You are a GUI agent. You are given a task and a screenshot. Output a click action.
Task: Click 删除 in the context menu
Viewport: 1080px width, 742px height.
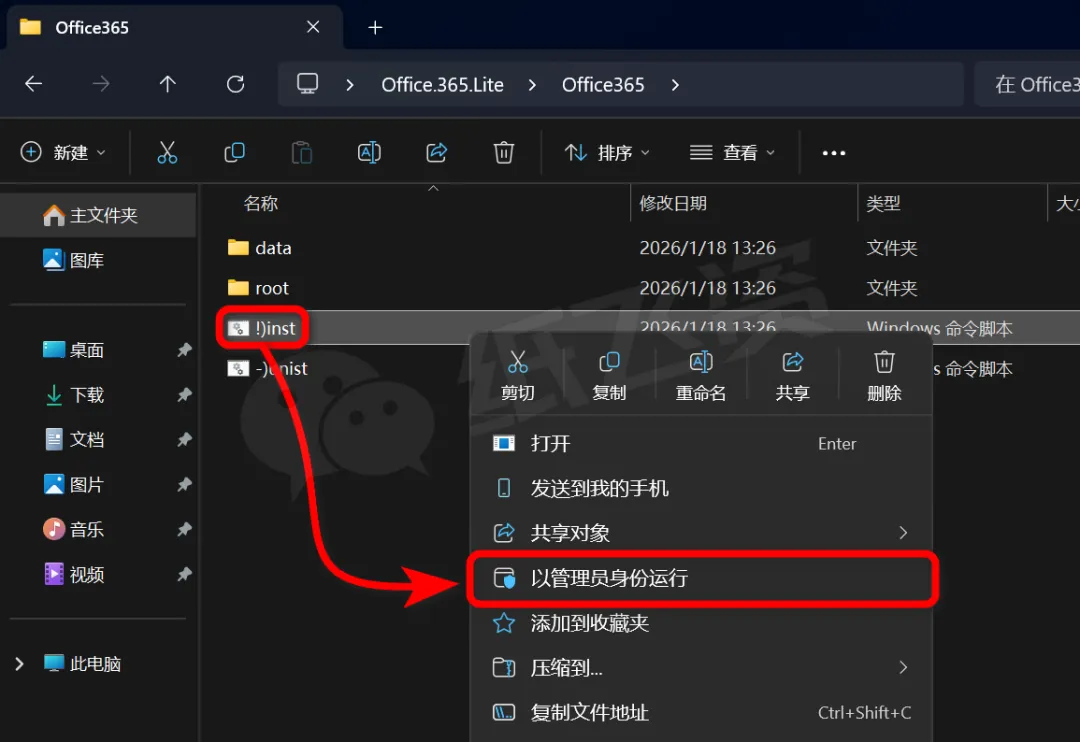[x=884, y=376]
